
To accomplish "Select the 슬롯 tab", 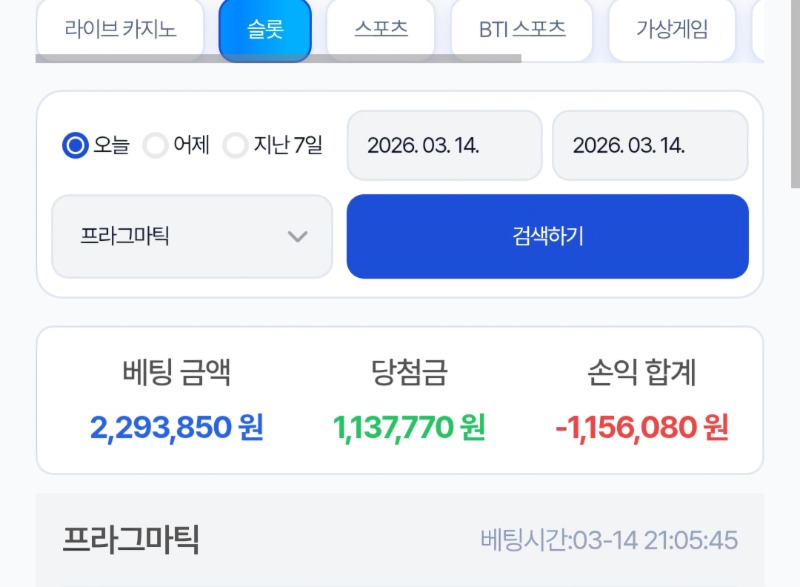I will click(265, 29).
